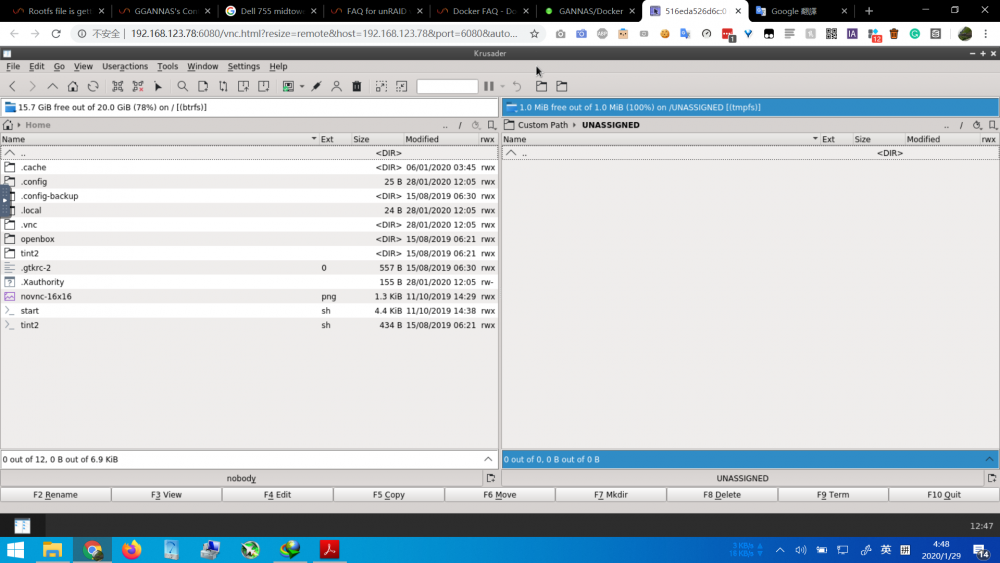Reload the panel with the refresh icon
Viewport: 1000px width, 563px height.
(x=93, y=86)
